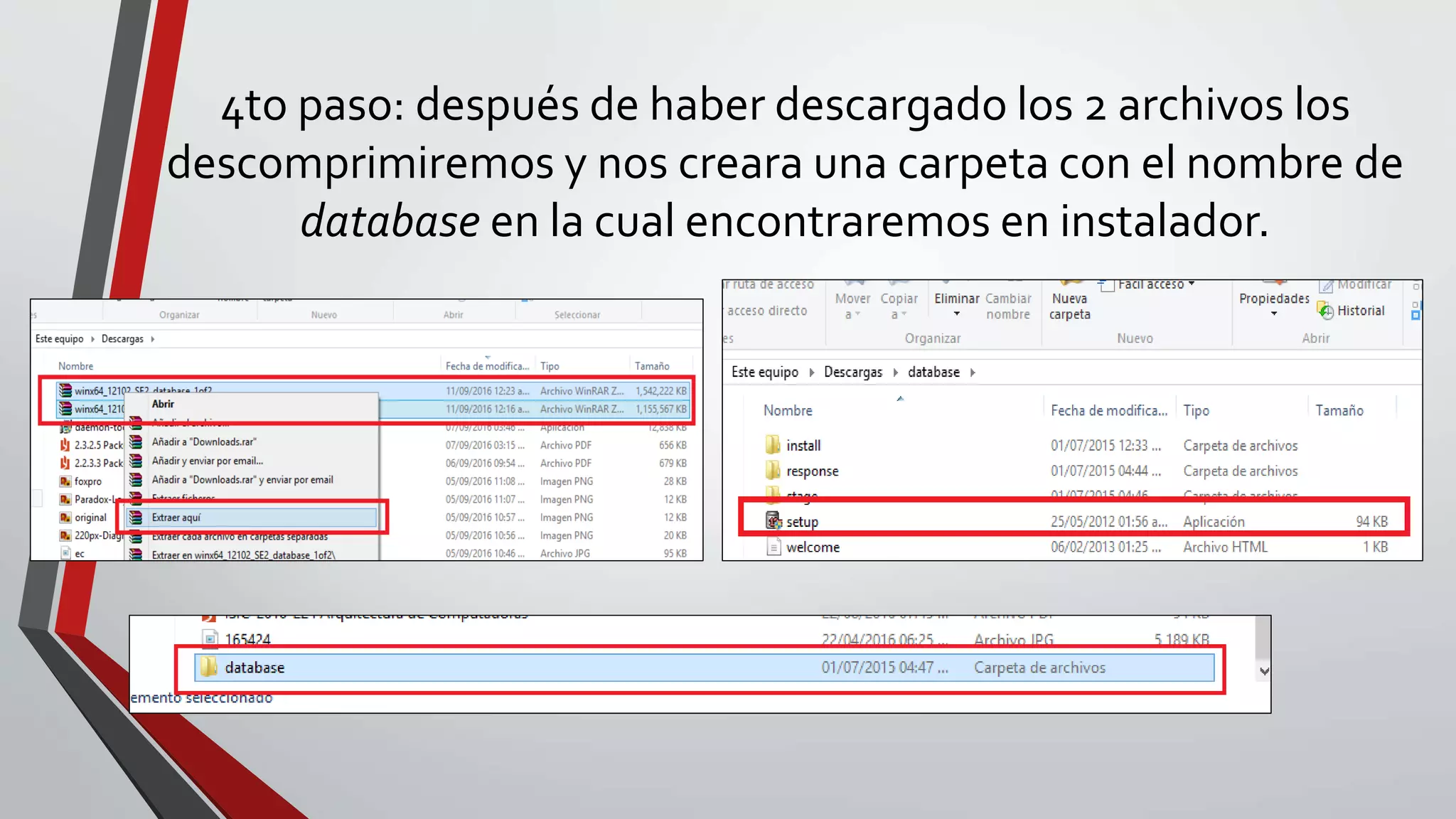Sort by Nombre column in left window
The width and height of the screenshot is (1456, 819).
(76, 366)
